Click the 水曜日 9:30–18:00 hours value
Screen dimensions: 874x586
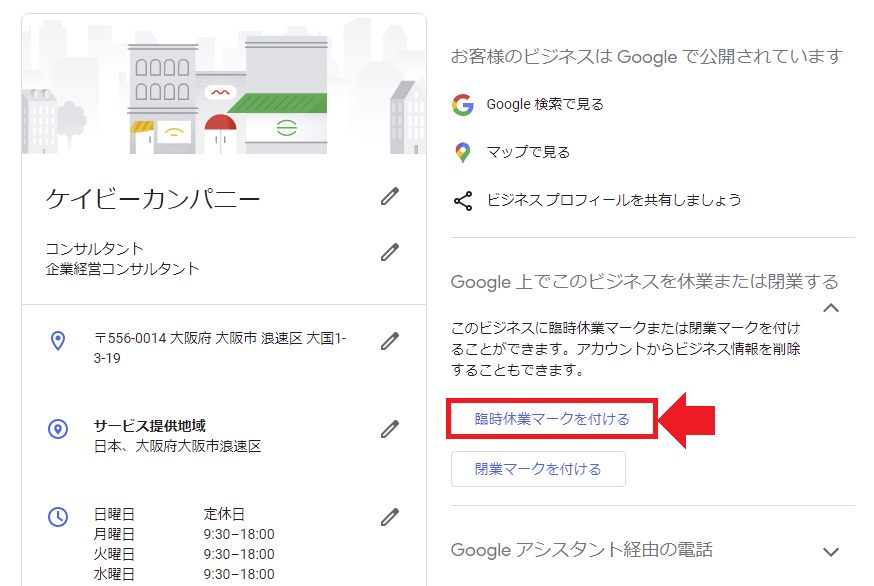[239, 574]
